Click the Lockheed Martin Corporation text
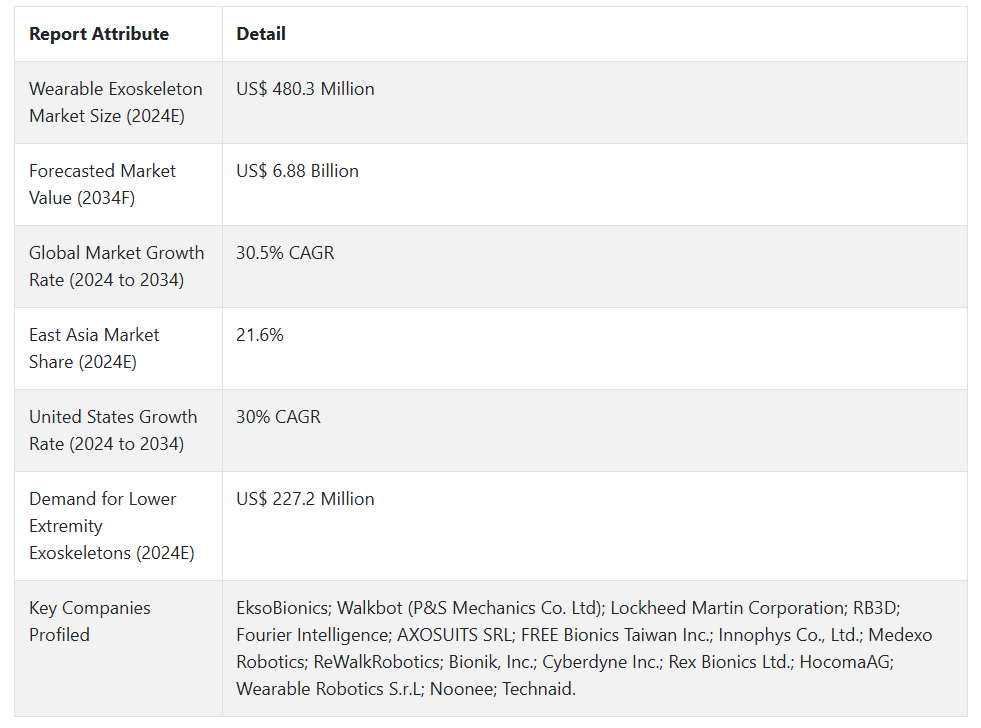The height and width of the screenshot is (728, 981). (x=727, y=608)
